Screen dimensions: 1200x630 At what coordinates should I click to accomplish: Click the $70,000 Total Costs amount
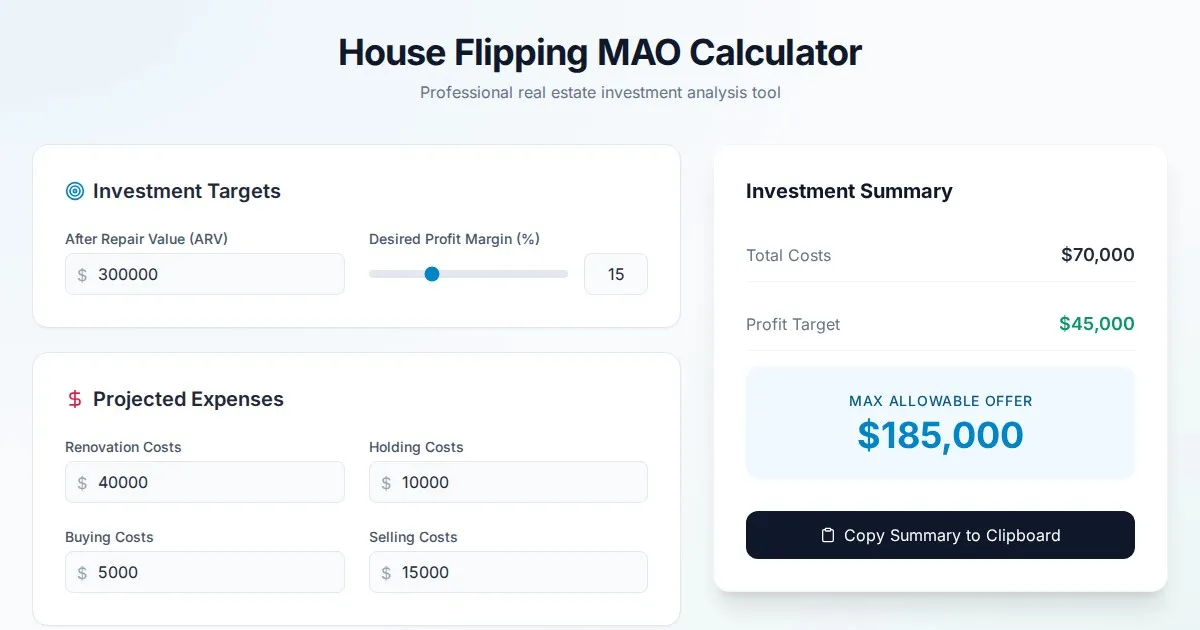click(1097, 255)
